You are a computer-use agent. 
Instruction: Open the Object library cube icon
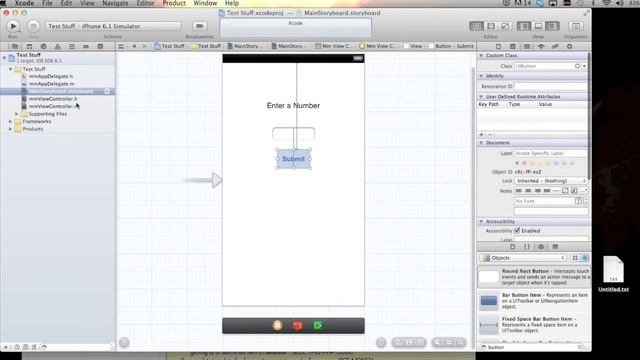tap(541, 247)
